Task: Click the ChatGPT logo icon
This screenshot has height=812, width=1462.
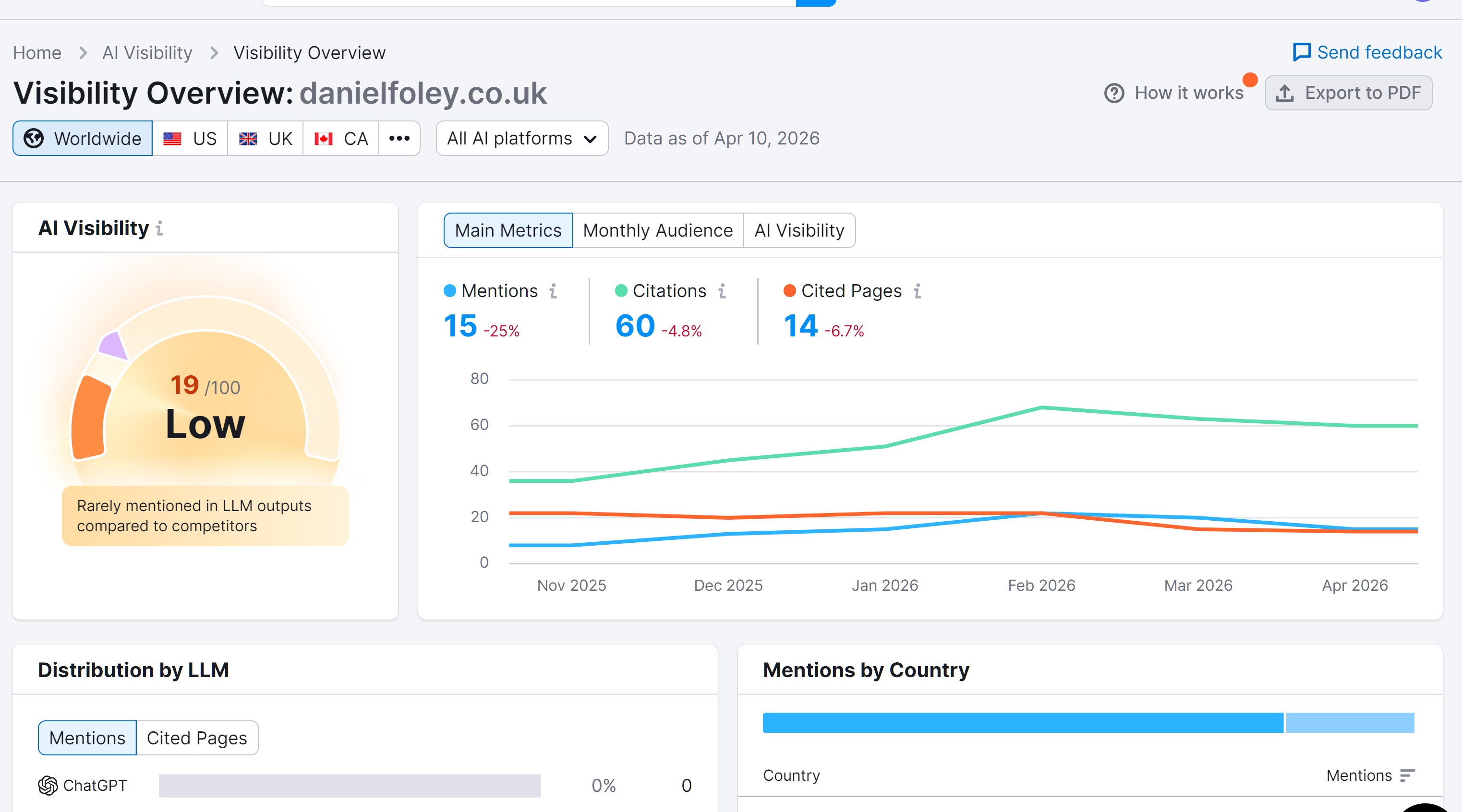Action: tap(48, 785)
